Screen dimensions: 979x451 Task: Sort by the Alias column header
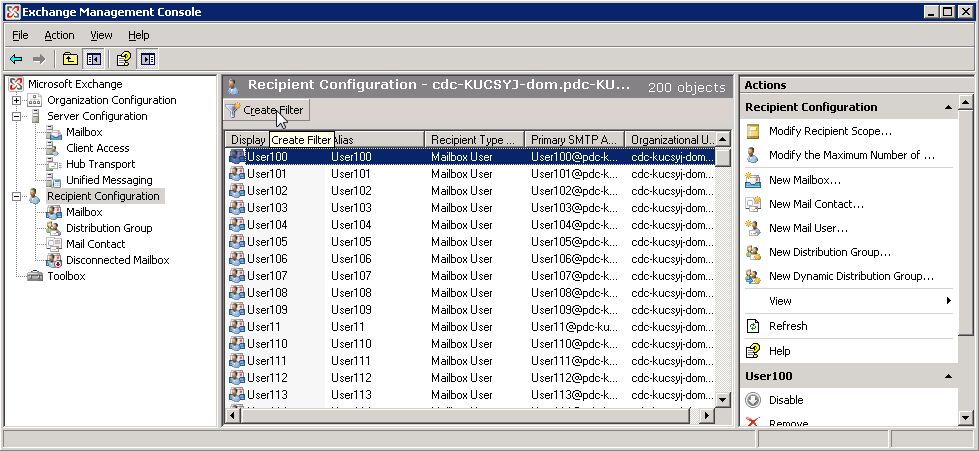coord(376,139)
